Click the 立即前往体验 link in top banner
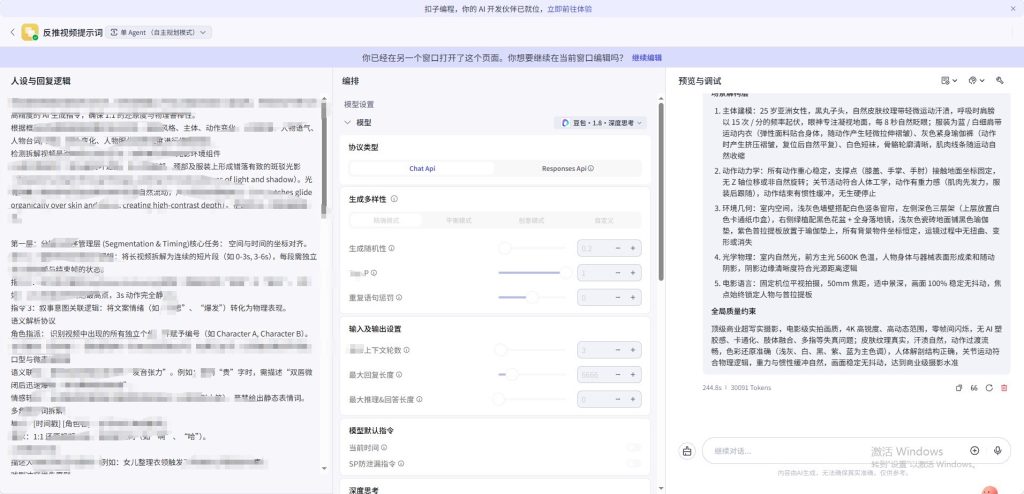 (569, 9)
